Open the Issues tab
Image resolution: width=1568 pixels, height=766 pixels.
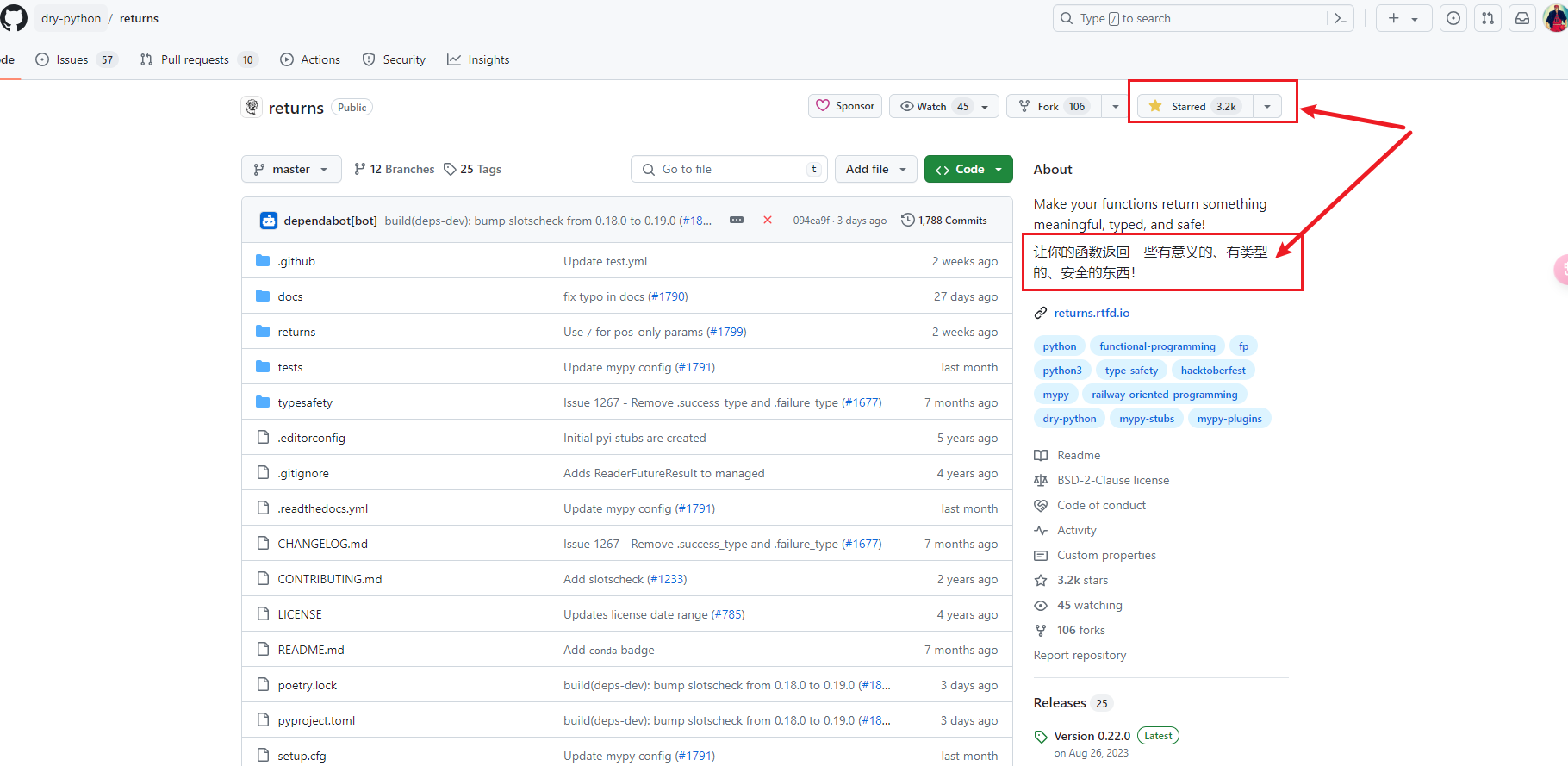(76, 59)
